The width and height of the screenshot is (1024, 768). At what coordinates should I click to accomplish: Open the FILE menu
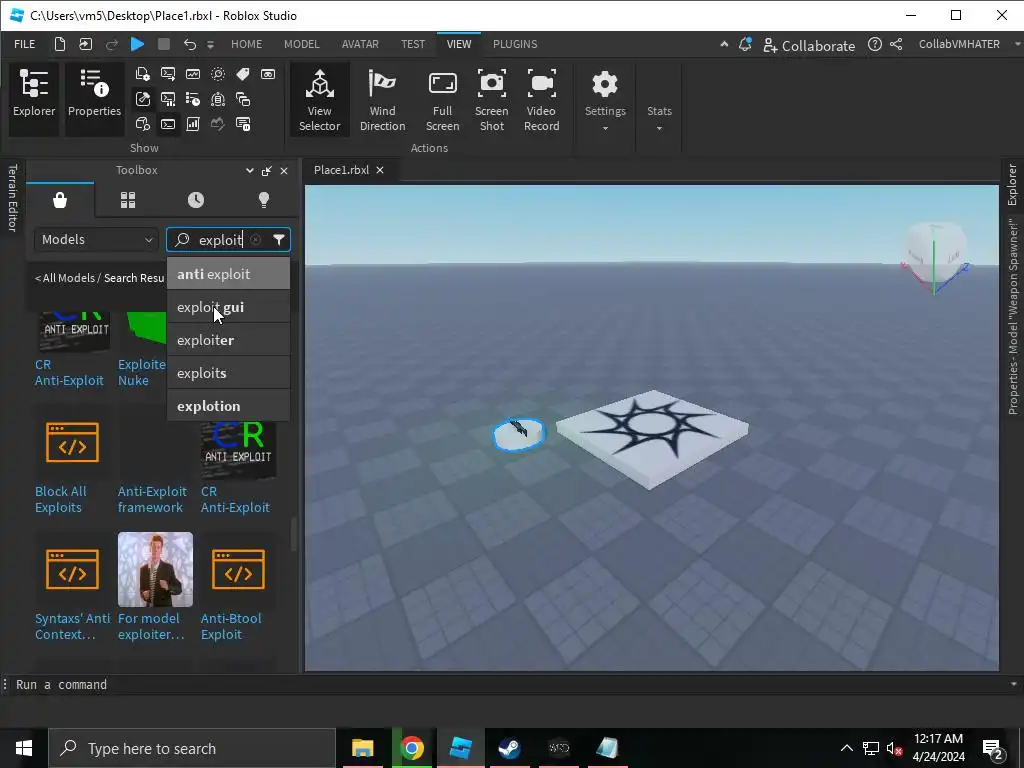coord(25,44)
